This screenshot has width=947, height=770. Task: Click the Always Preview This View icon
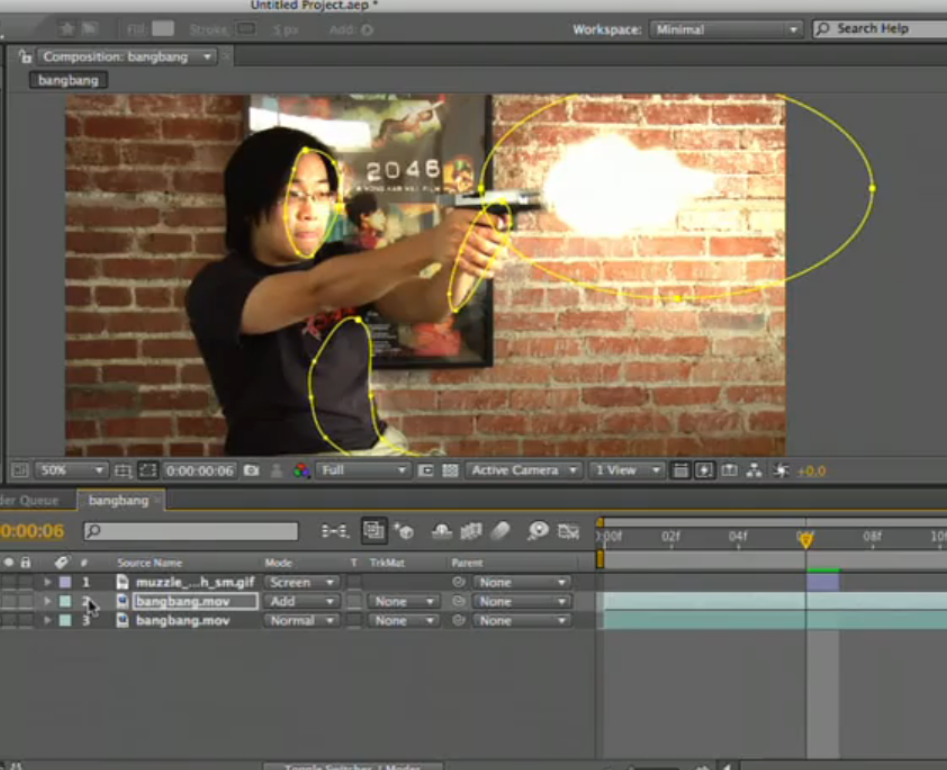[x=20, y=470]
